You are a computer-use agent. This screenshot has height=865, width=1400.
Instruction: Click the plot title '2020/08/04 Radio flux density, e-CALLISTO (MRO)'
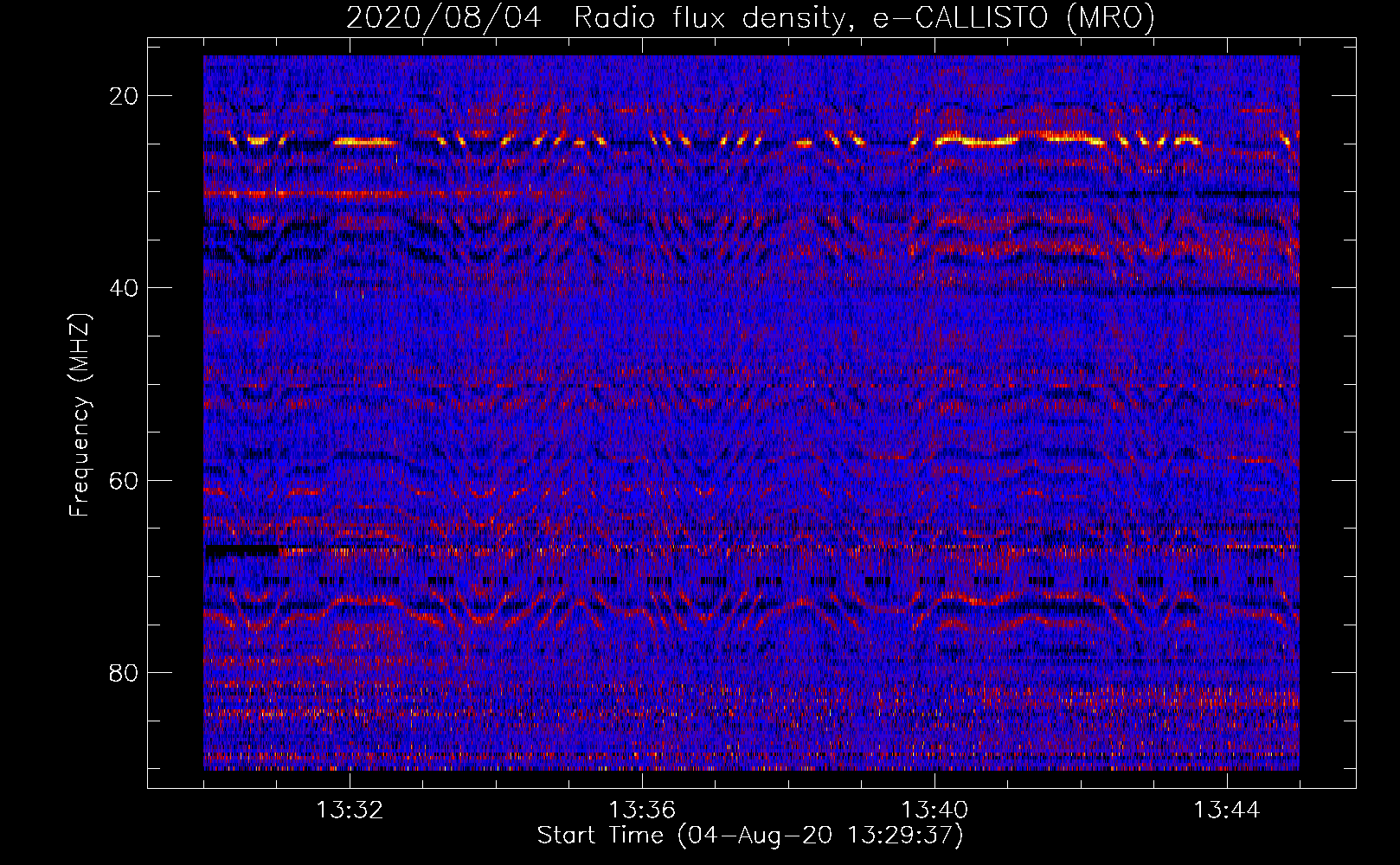click(750, 17)
